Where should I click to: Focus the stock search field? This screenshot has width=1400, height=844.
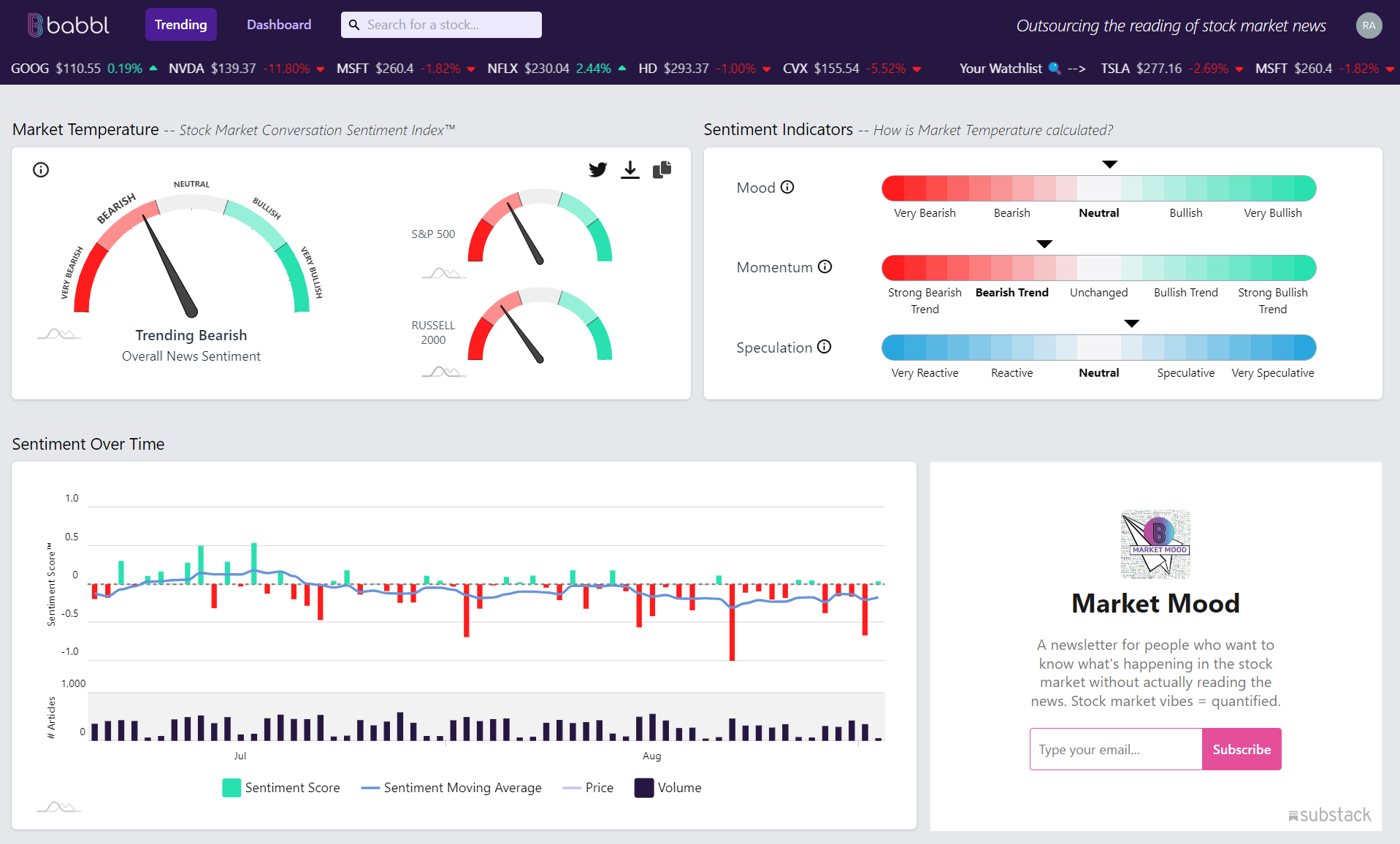(x=441, y=25)
